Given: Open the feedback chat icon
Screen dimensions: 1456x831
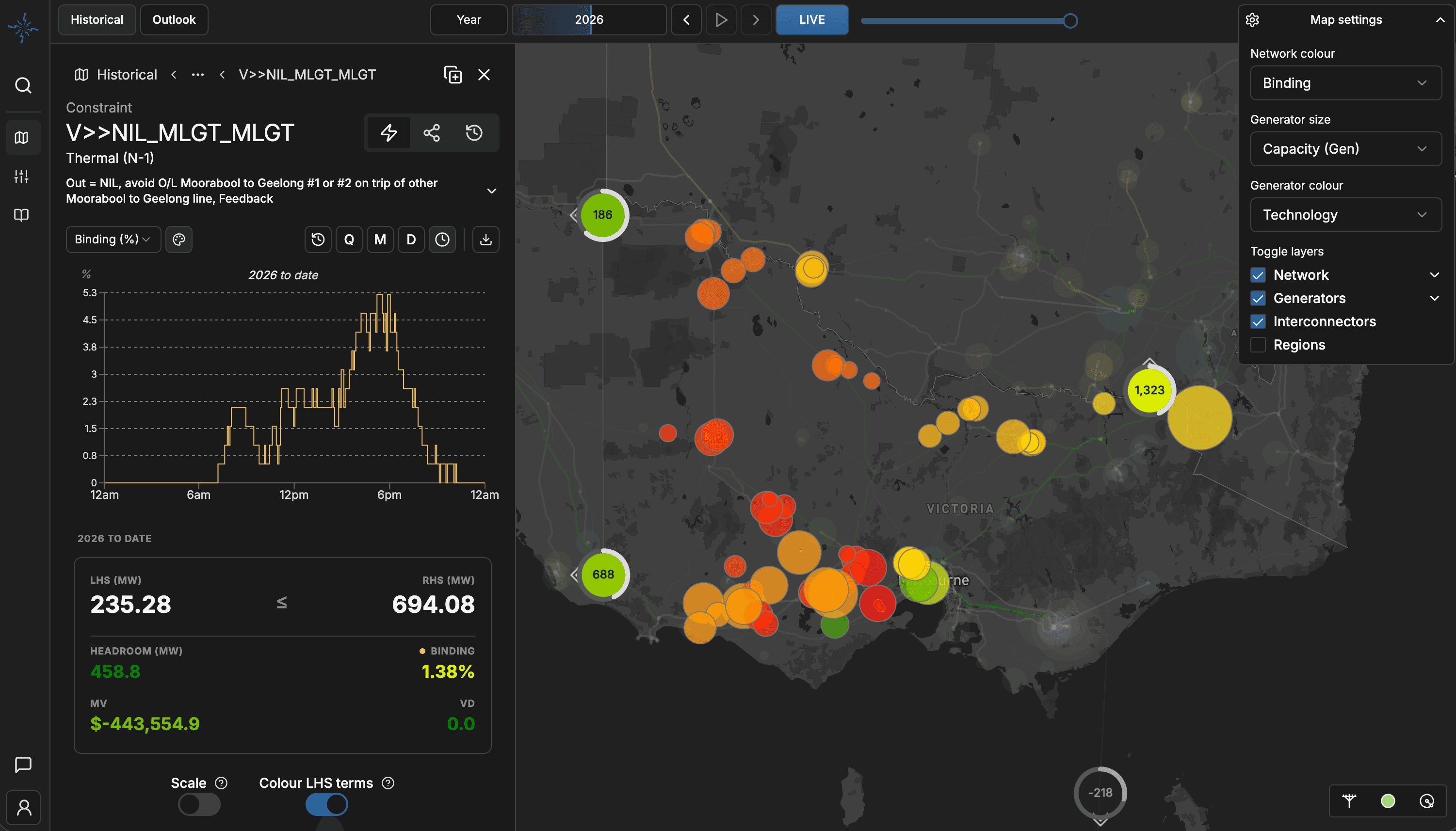Looking at the screenshot, I should click(x=23, y=764).
